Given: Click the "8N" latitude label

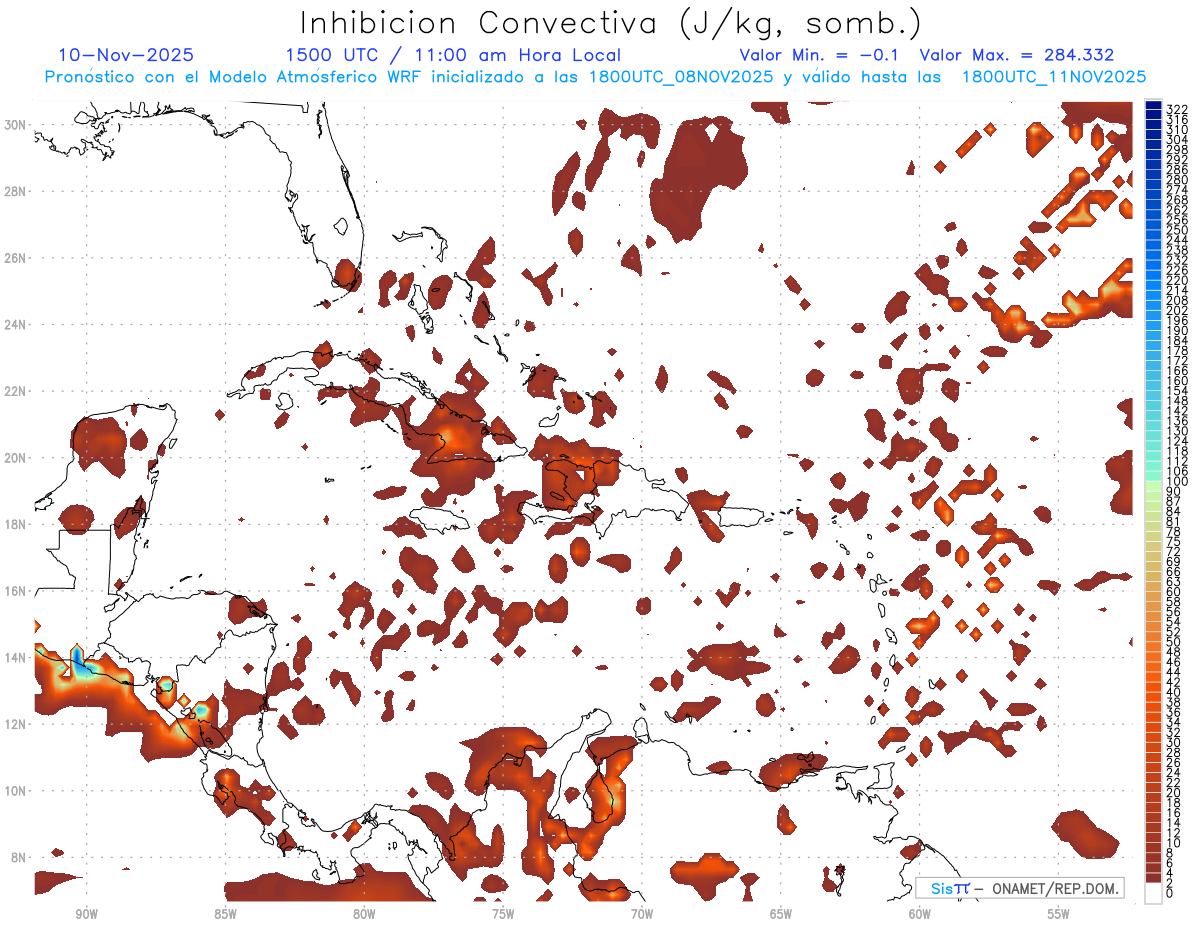Looking at the screenshot, I should coord(19,857).
